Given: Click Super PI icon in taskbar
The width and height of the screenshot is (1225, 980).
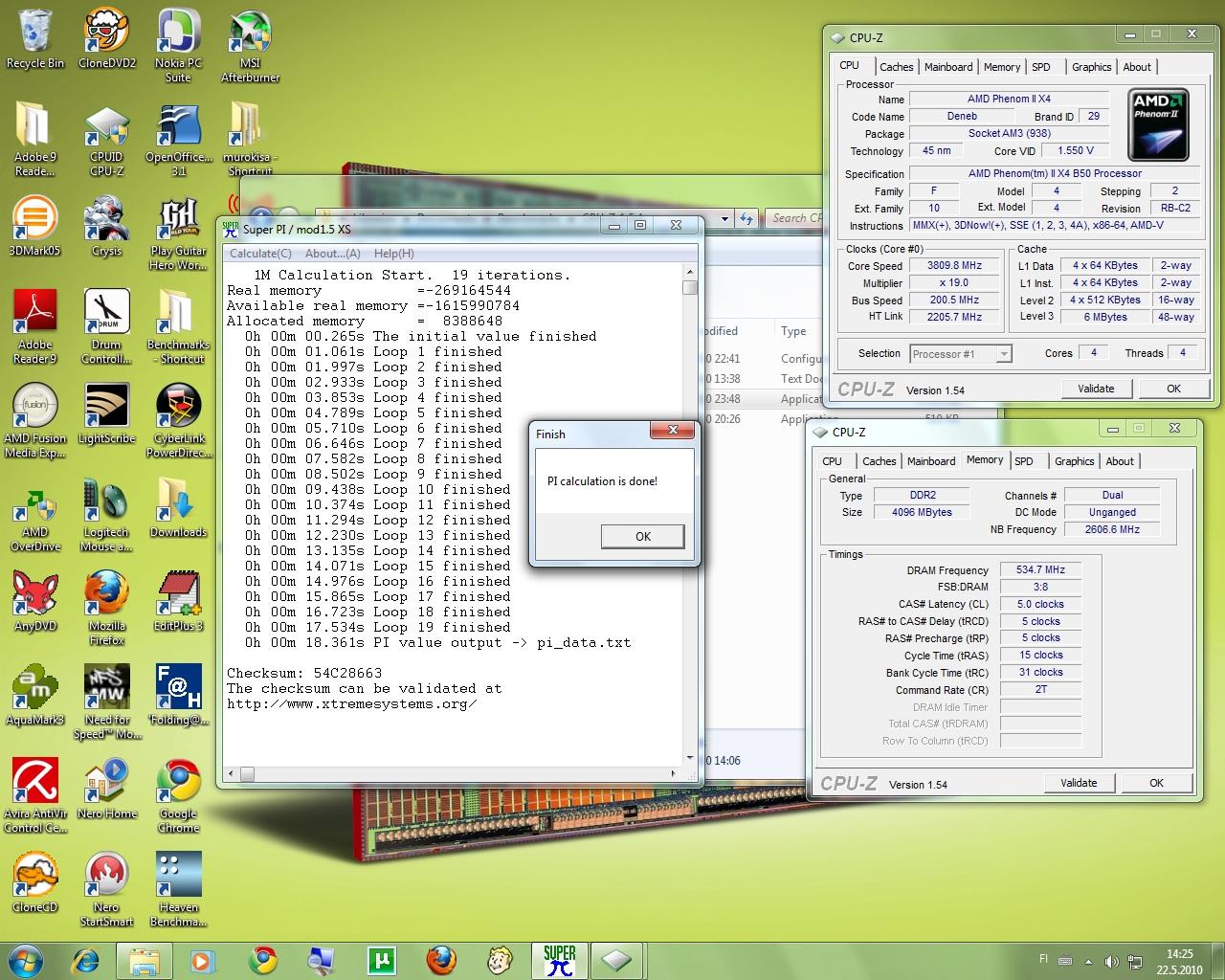Looking at the screenshot, I should point(559,961).
